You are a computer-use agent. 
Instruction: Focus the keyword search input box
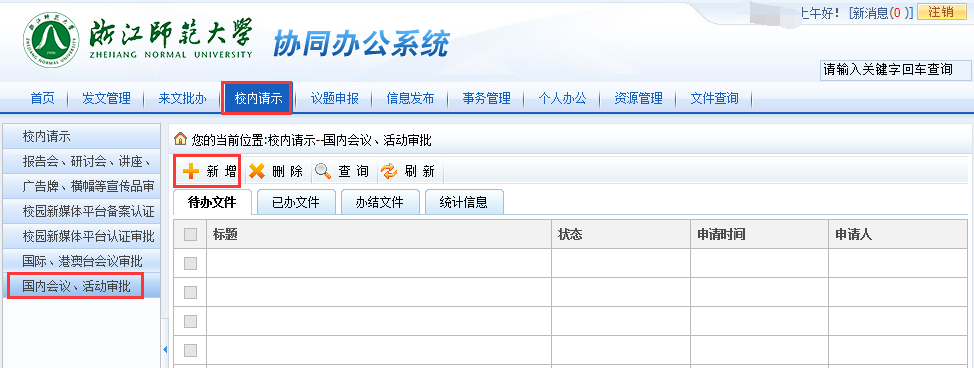point(895,70)
